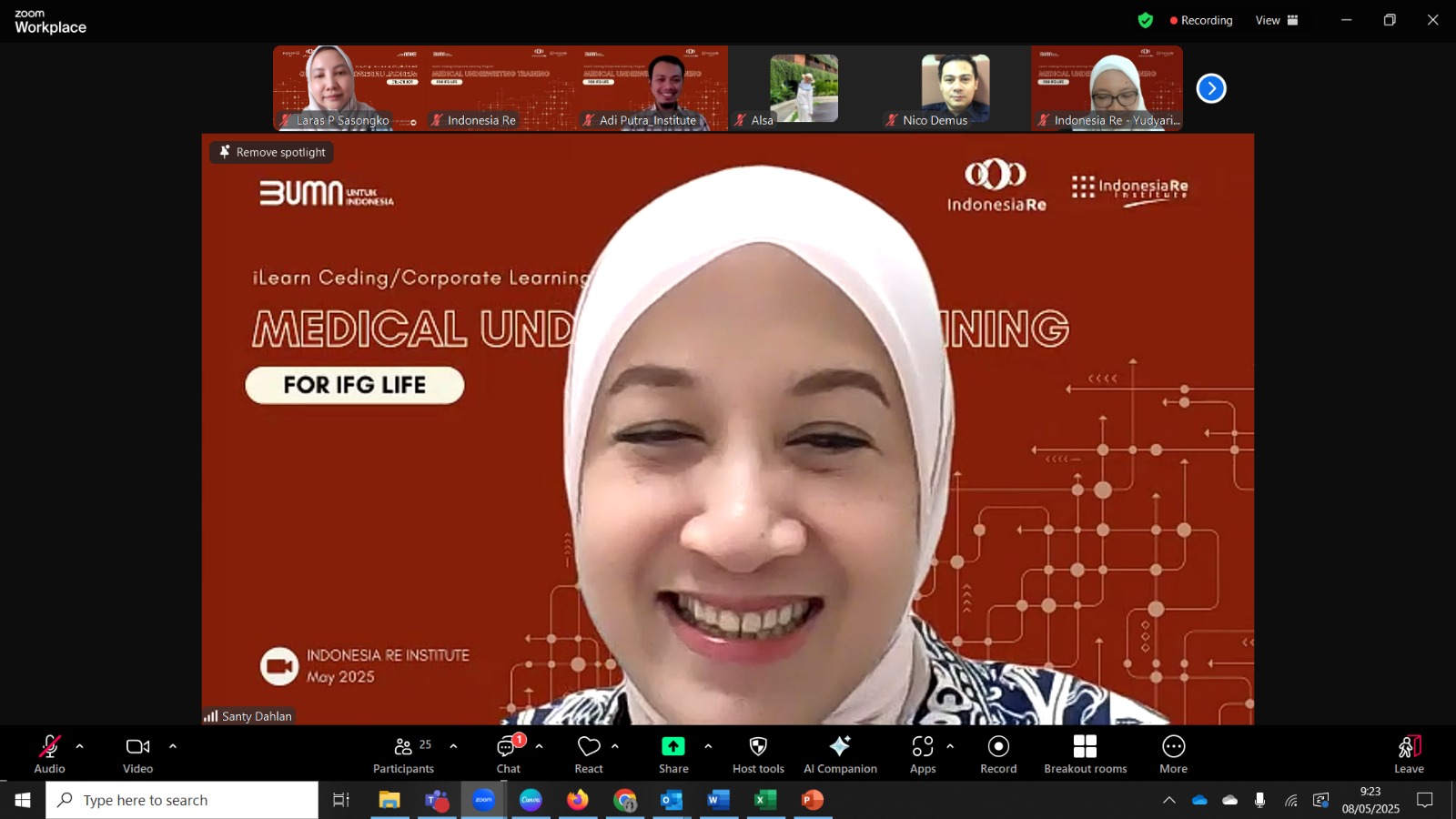Click the green encryption shield icon
This screenshot has width=1456, height=819.
coord(1145,20)
